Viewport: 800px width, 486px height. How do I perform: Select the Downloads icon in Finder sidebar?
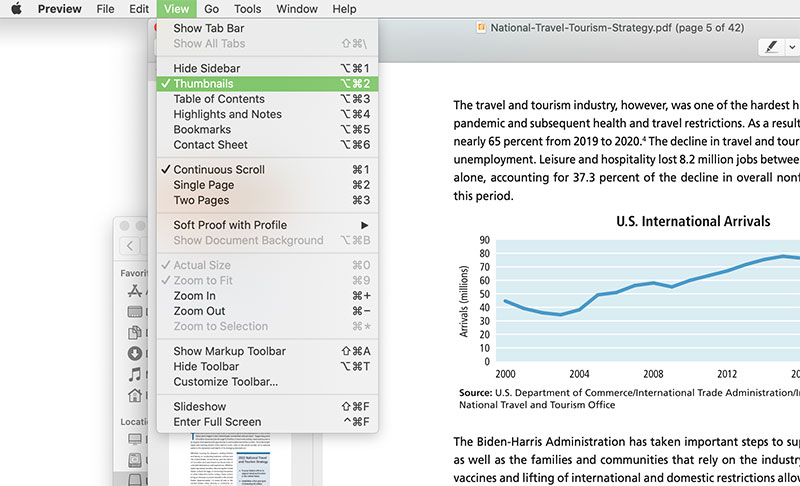[x=135, y=353]
